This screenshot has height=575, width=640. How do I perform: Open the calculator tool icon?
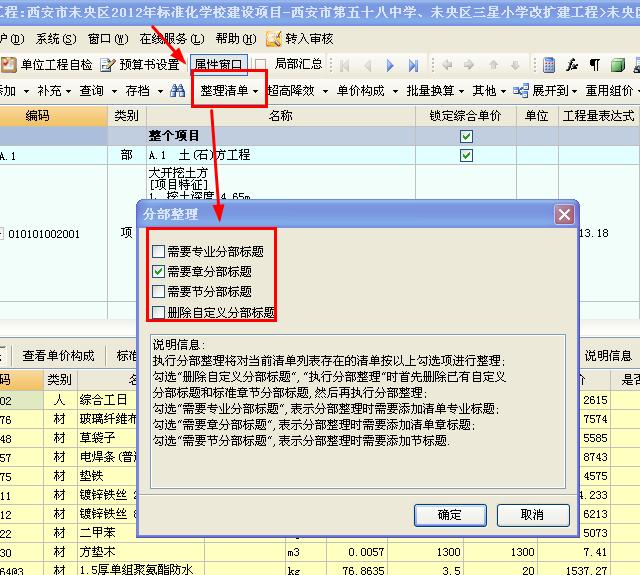pos(549,65)
